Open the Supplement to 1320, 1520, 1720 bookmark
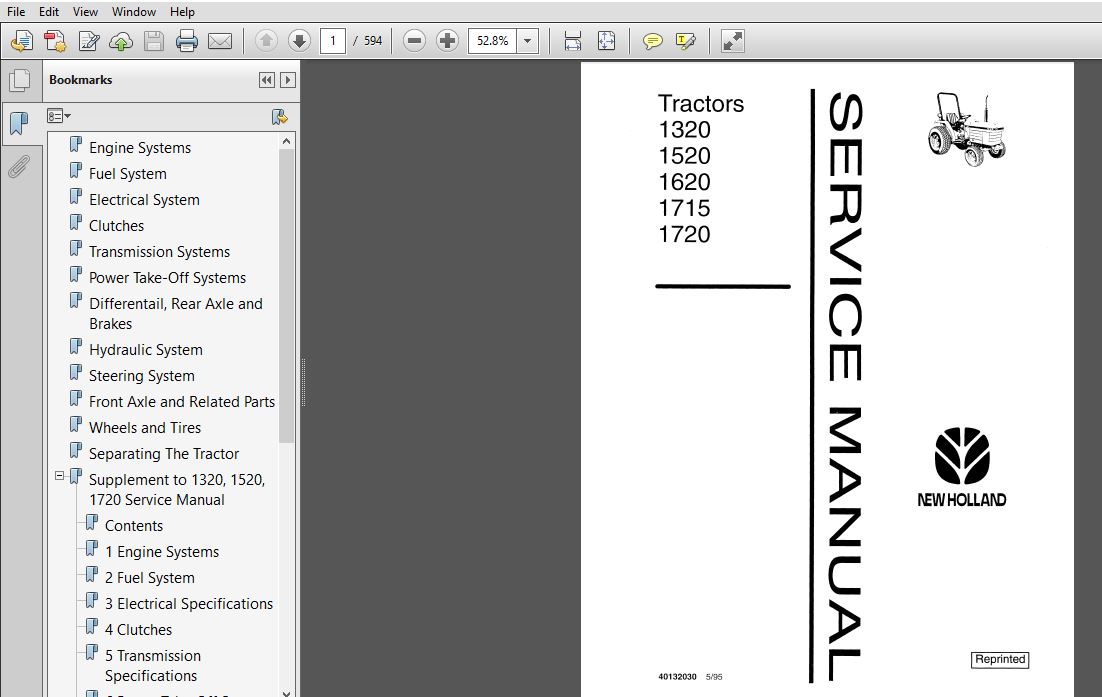 coord(177,489)
